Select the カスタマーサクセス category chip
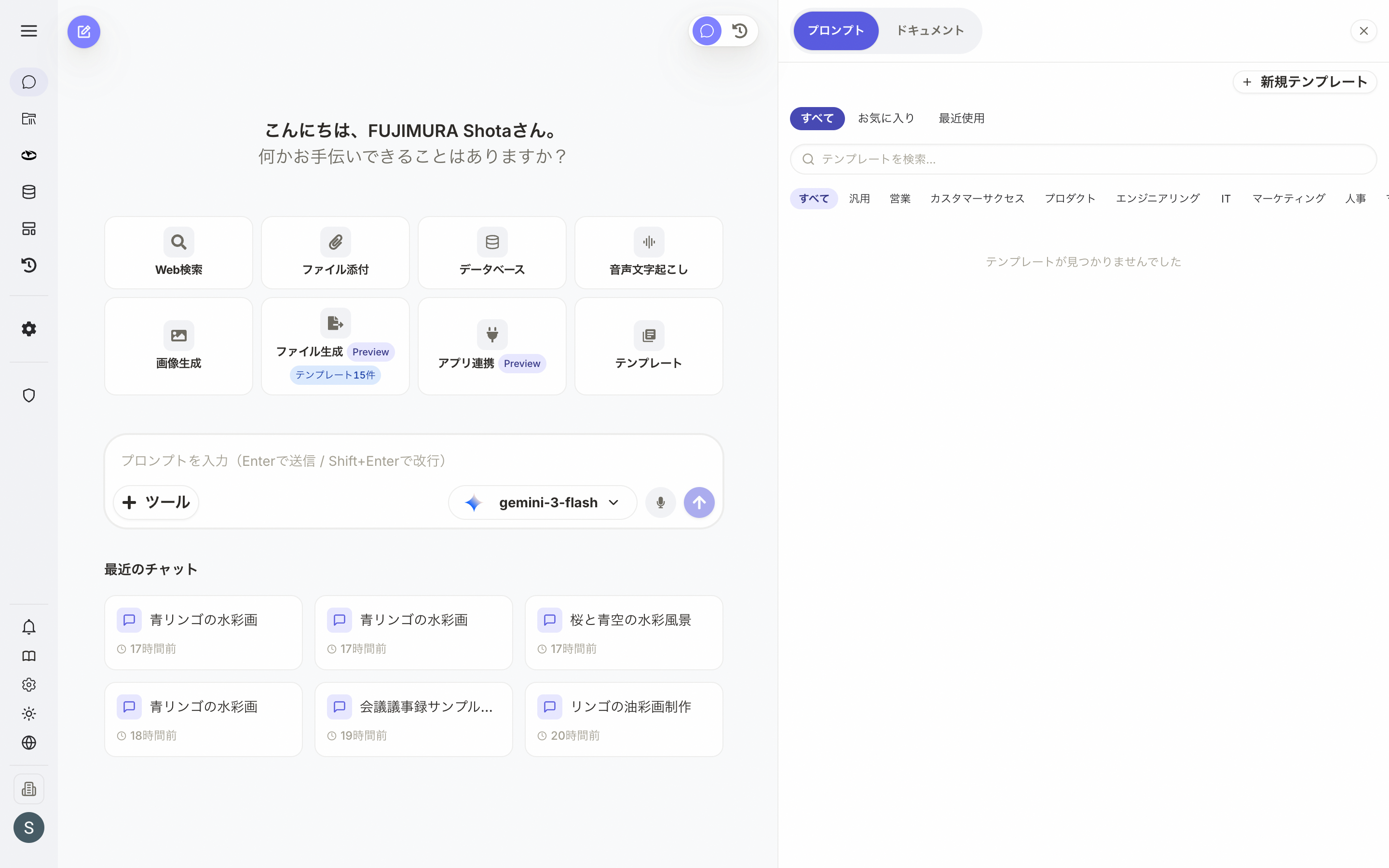 (977, 199)
